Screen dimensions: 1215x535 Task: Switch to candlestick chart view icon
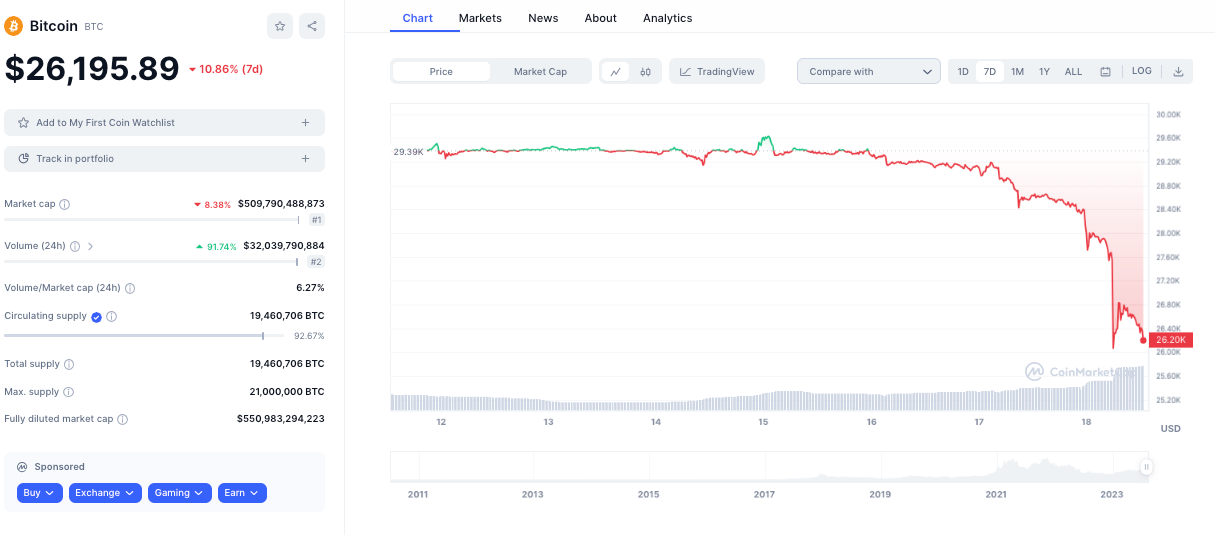pos(646,71)
